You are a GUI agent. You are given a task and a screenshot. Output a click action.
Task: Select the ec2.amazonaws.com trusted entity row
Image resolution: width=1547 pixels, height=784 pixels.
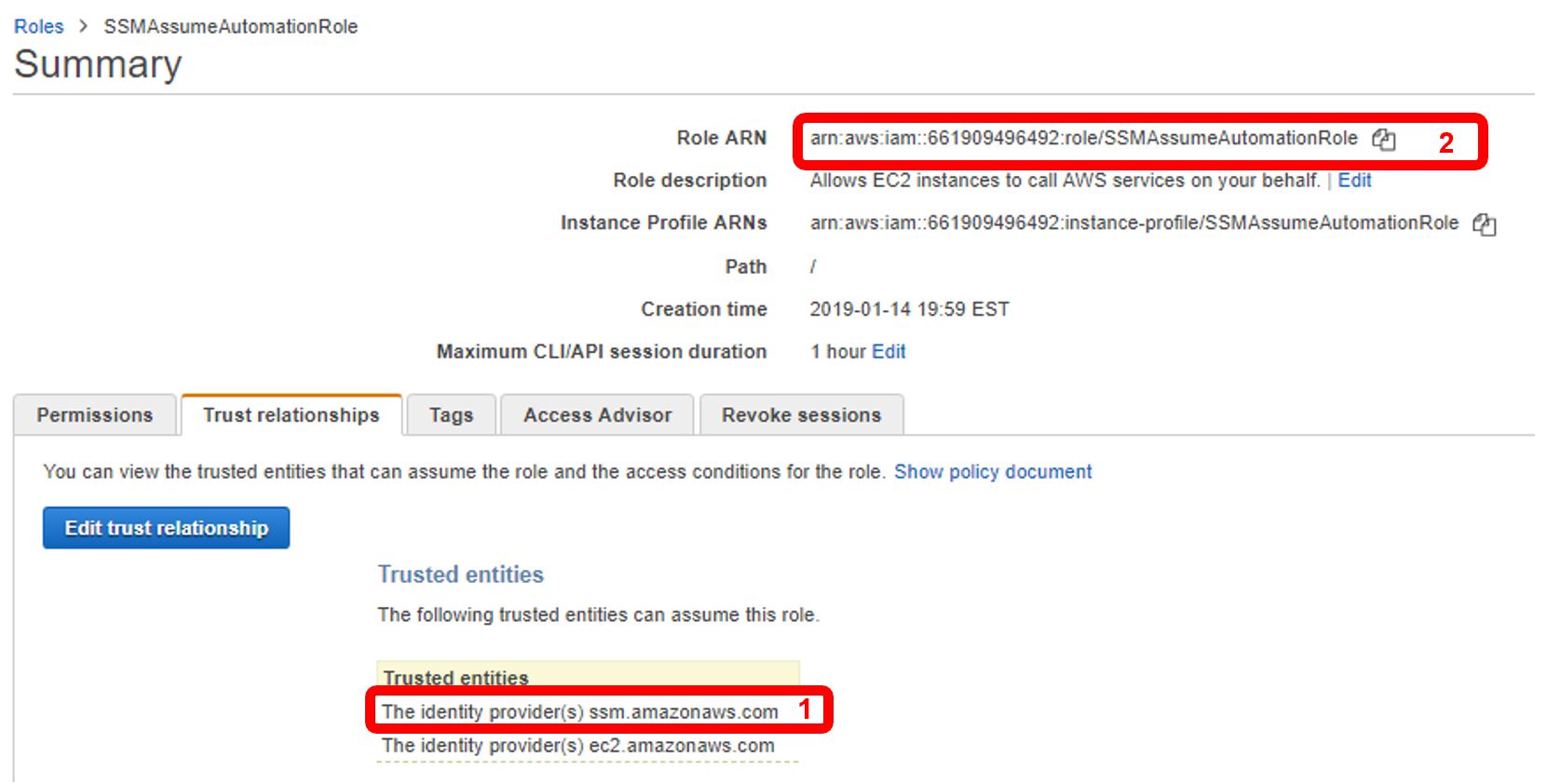pyautogui.click(x=577, y=746)
